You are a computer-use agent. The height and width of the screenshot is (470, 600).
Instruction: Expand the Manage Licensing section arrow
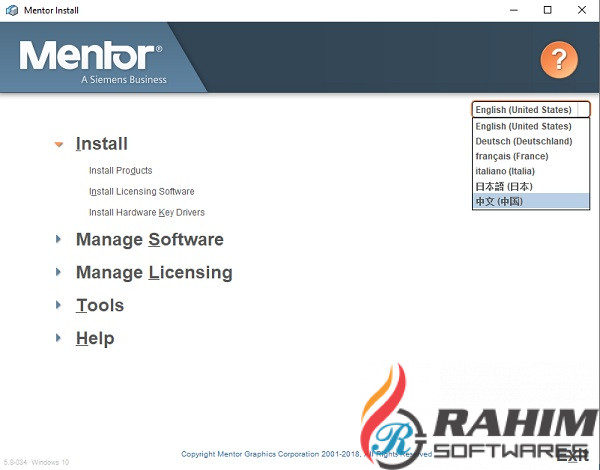[58, 272]
